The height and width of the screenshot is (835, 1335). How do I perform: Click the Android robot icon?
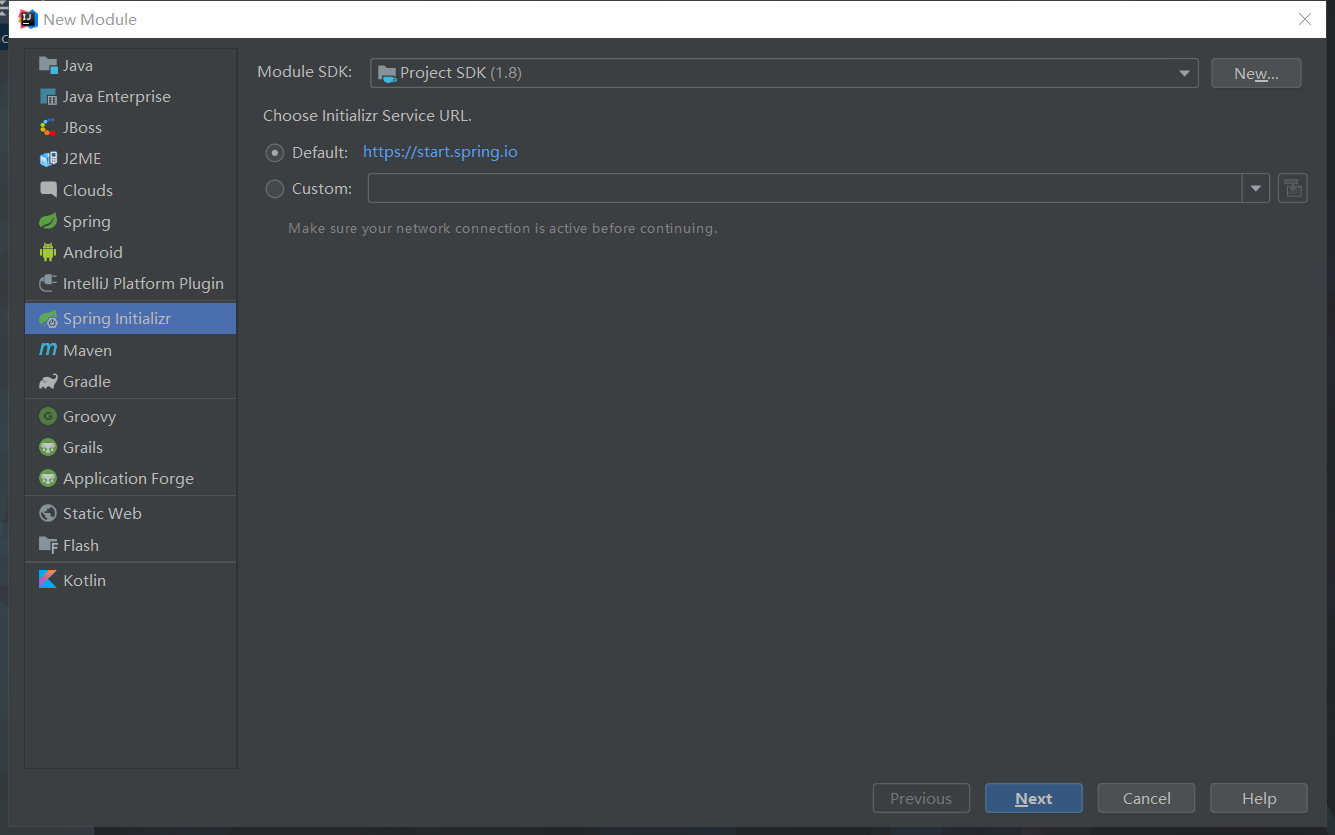pos(48,252)
